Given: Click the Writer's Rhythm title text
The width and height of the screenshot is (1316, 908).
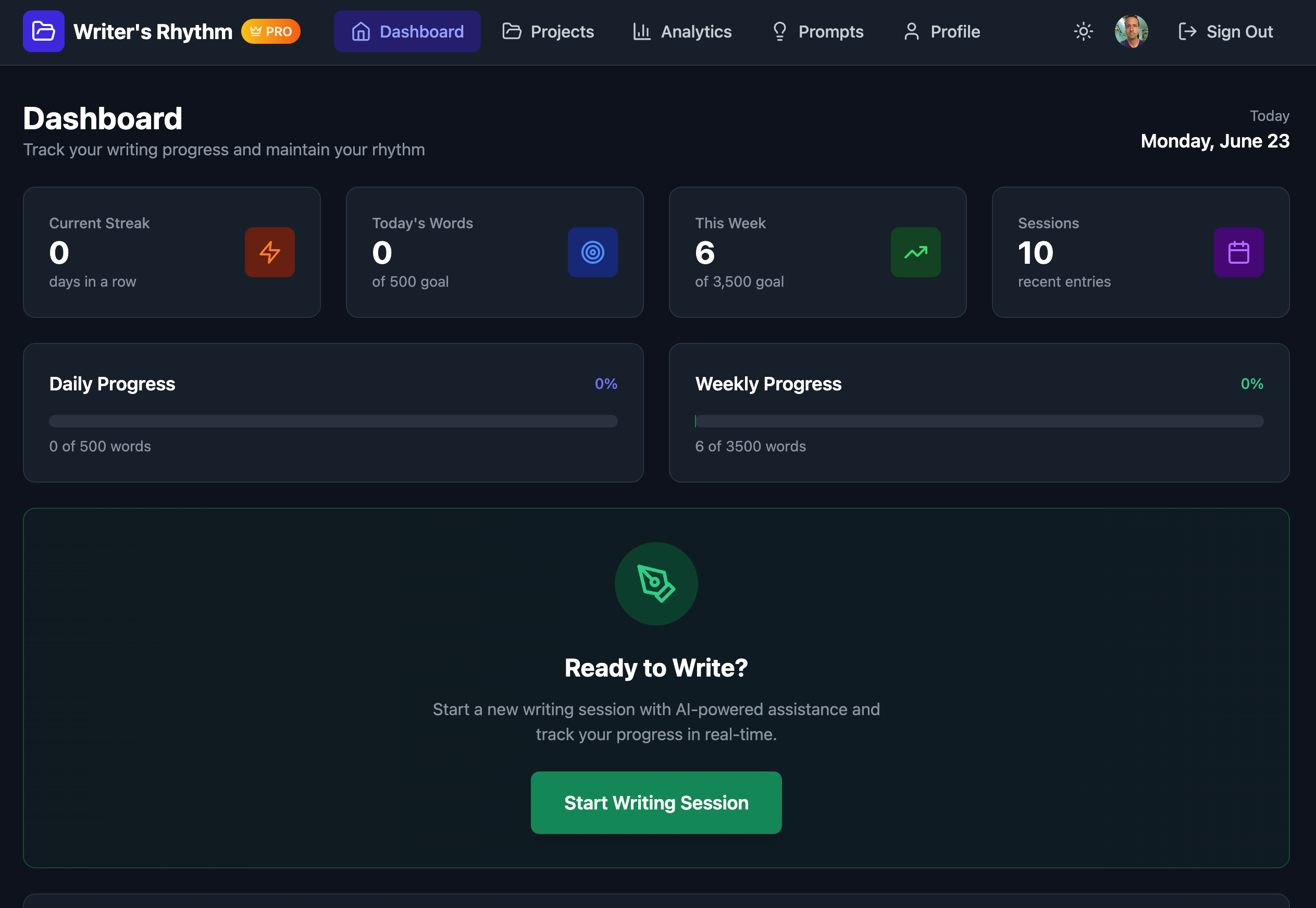Looking at the screenshot, I should coord(153,32).
